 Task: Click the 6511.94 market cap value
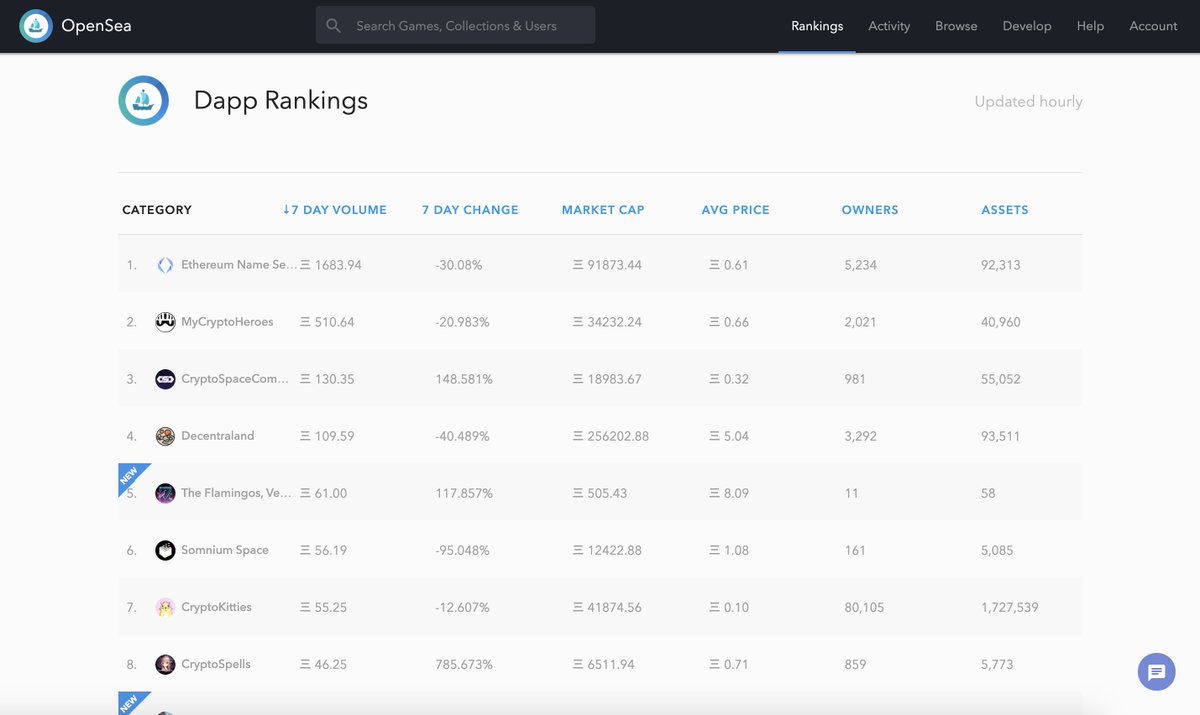tap(603, 664)
